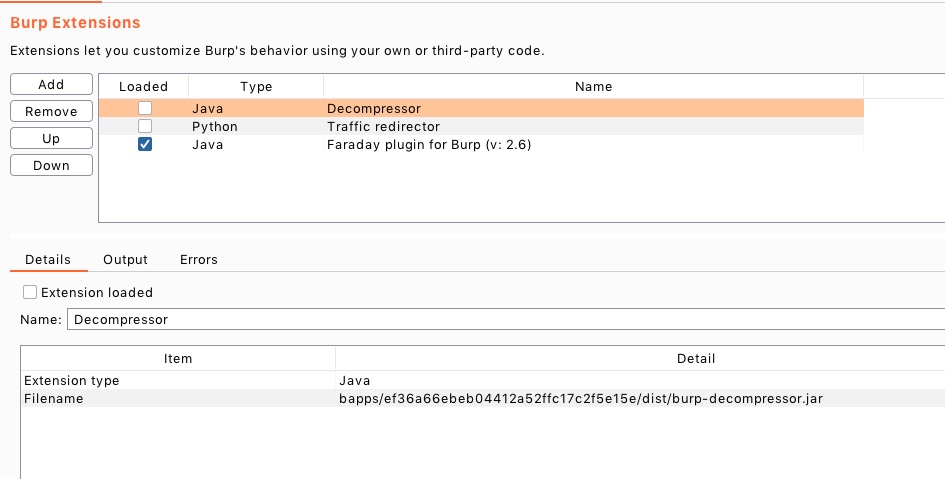Tick the Traffic redirector loaded checkbox

point(145,127)
